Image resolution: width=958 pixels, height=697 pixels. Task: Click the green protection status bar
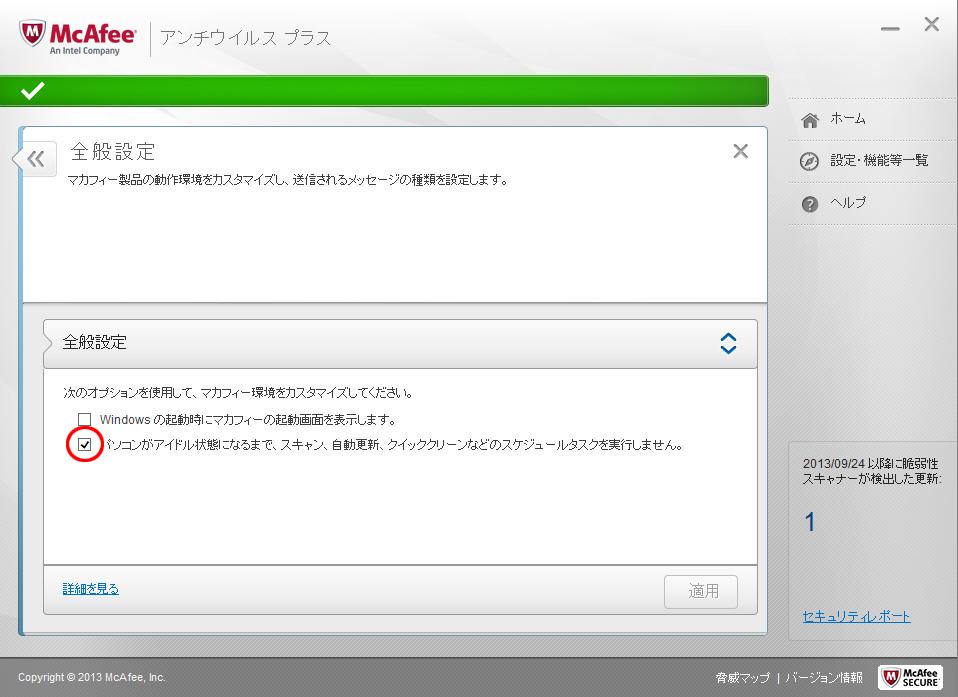pos(384,90)
